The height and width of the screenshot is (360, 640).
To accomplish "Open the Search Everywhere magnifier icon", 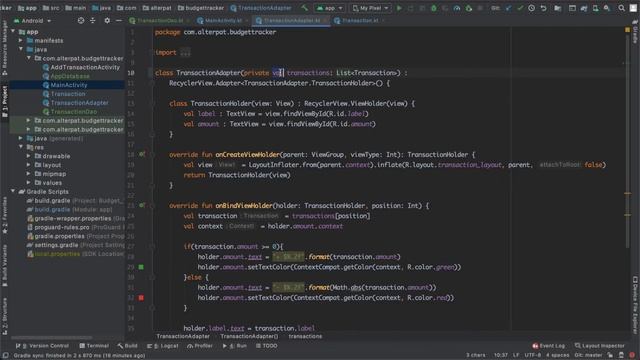I will tap(621, 8).
